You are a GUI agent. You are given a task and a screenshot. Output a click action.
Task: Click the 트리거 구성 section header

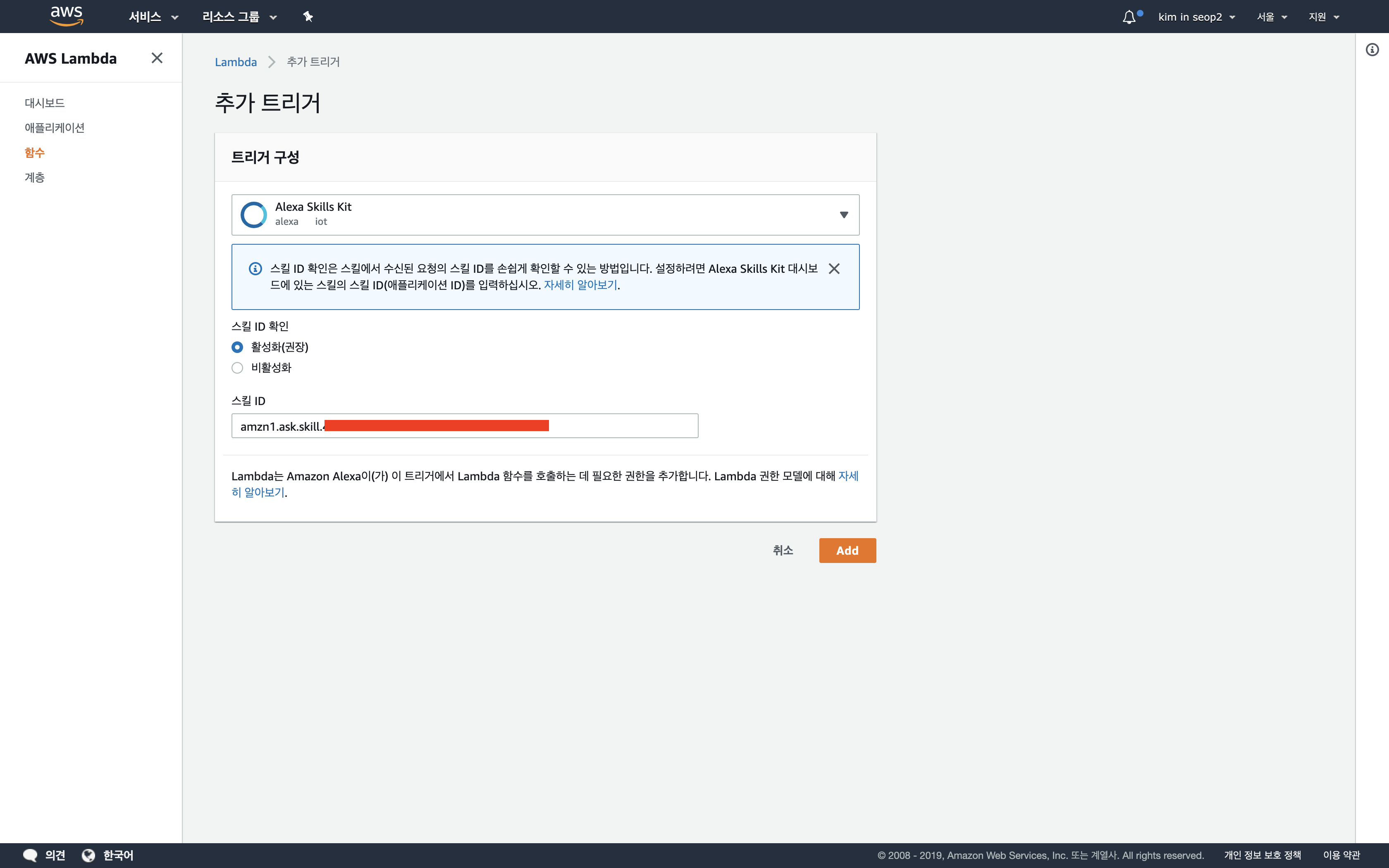265,157
